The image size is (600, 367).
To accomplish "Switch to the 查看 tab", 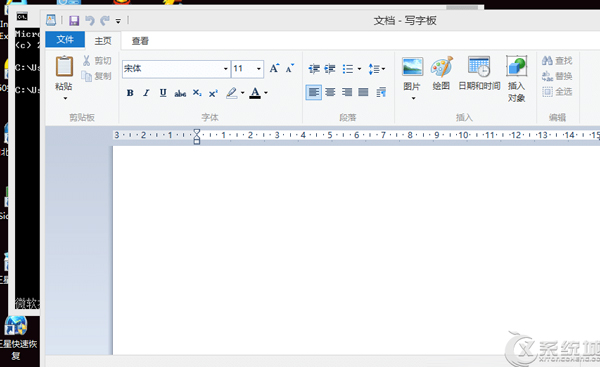I will coord(140,41).
